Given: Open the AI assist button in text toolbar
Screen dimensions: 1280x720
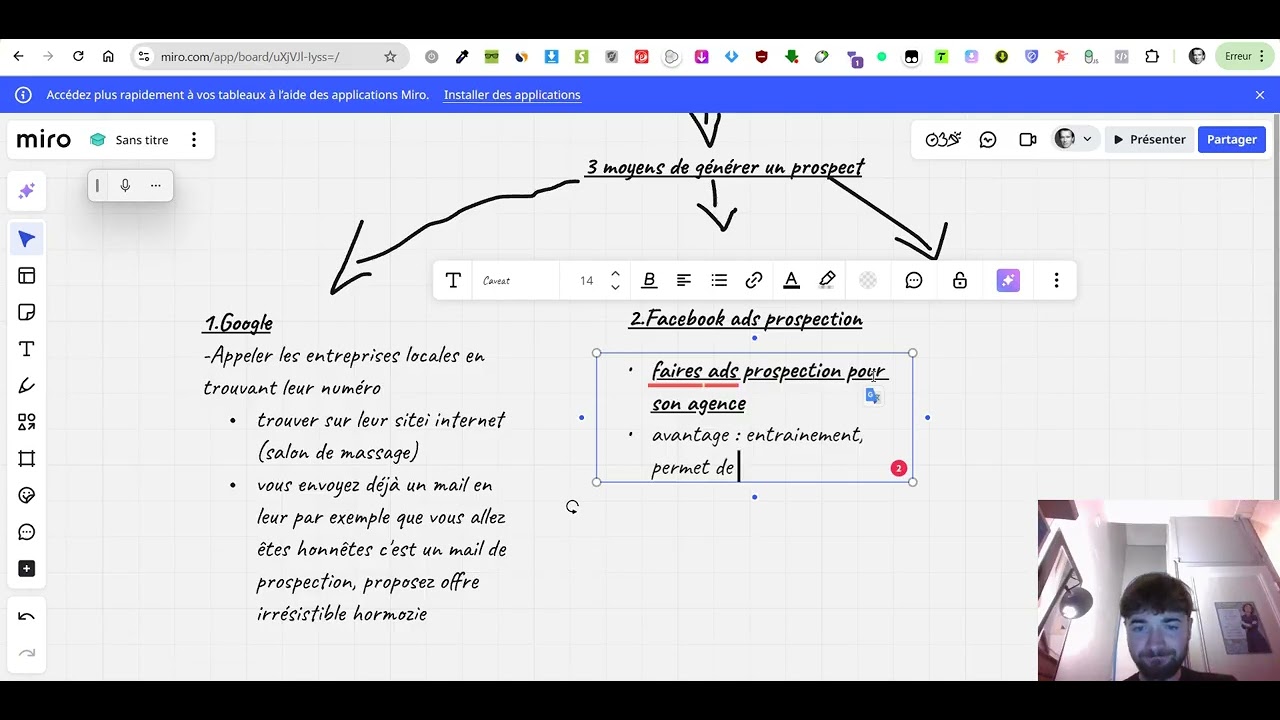Looking at the screenshot, I should (1008, 281).
